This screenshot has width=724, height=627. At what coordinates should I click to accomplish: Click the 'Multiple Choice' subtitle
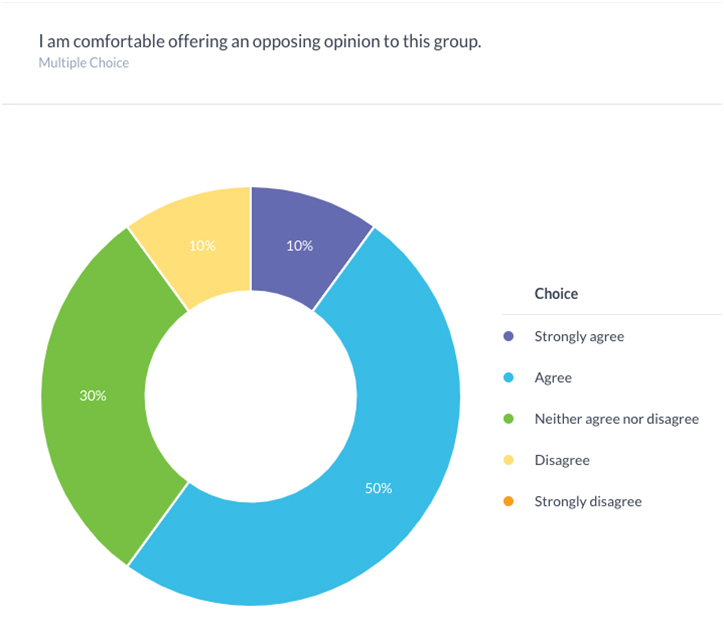(84, 63)
